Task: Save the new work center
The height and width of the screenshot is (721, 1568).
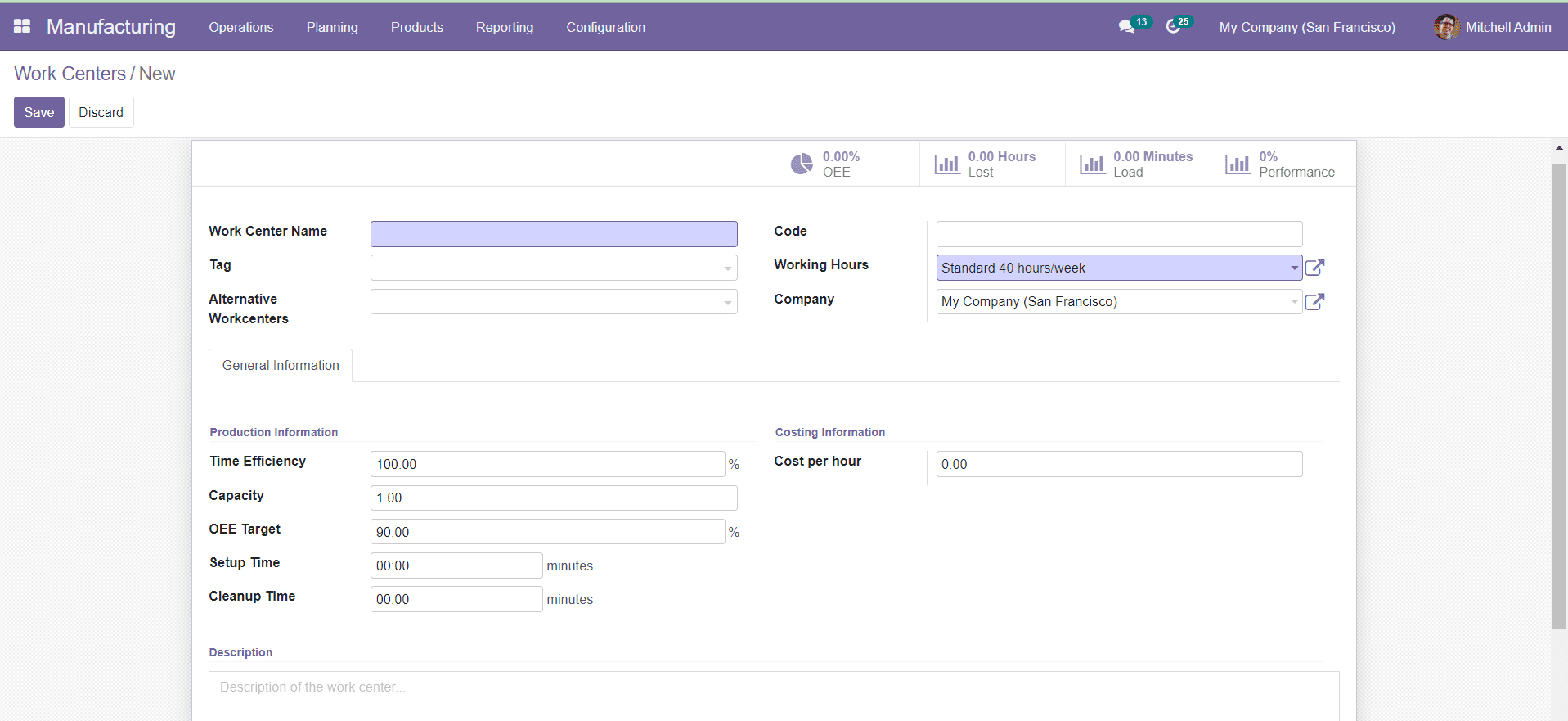Action: 38,112
